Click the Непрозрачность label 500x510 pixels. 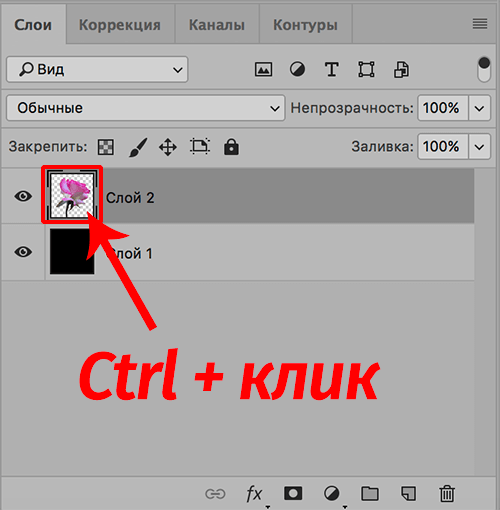(x=352, y=108)
